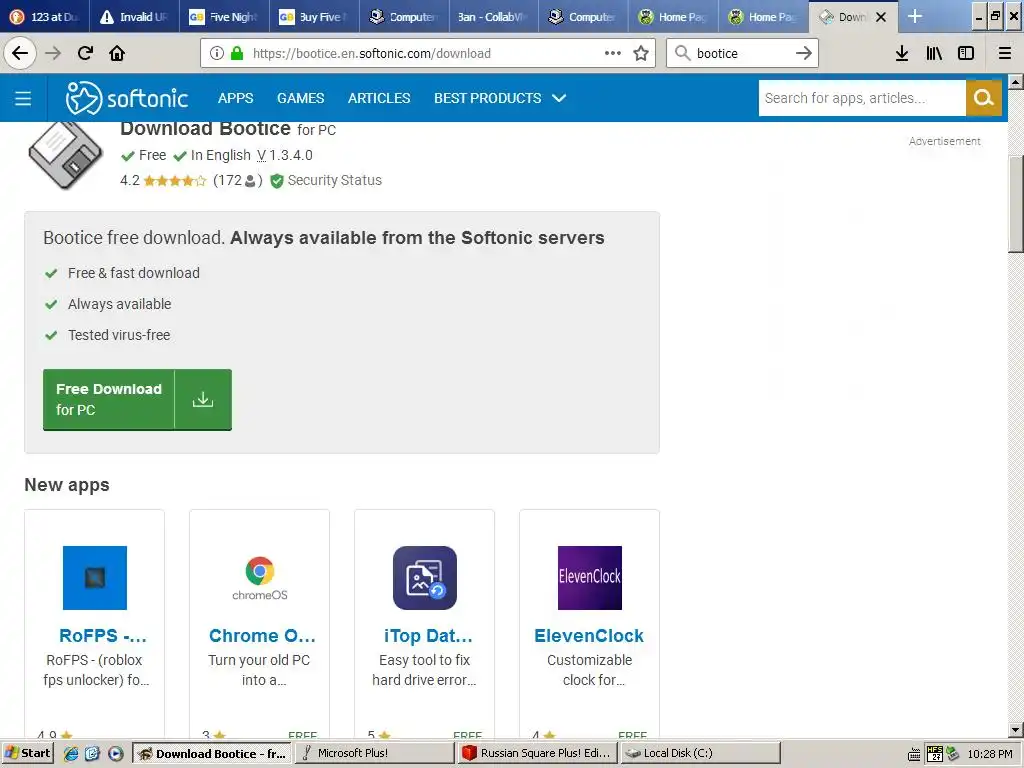Focus the browser address bar URL
This screenshot has height=768, width=1024.
coord(372,54)
